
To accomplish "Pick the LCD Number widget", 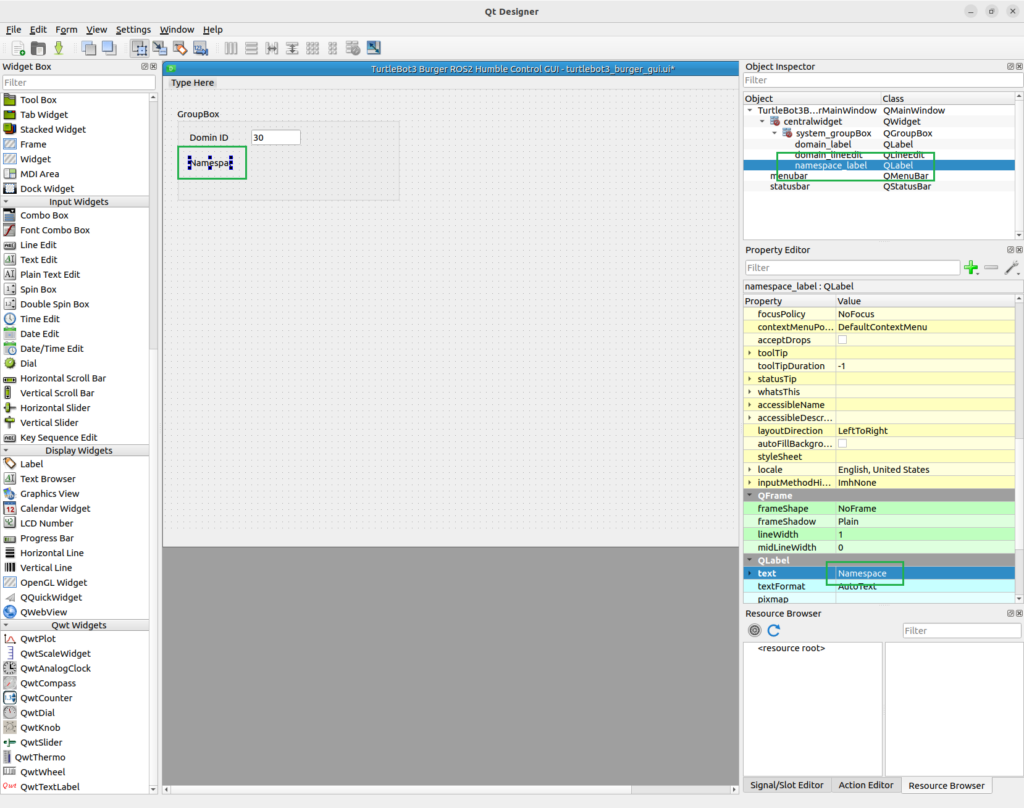I will pyautogui.click(x=46, y=523).
